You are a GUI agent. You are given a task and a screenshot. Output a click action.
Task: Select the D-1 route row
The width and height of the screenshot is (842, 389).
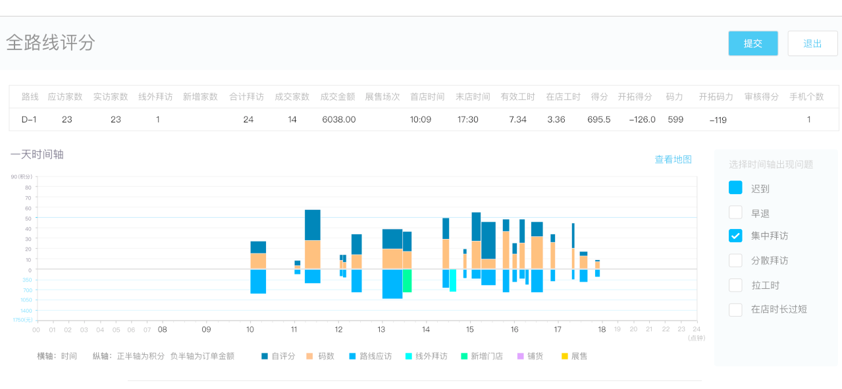424,120
